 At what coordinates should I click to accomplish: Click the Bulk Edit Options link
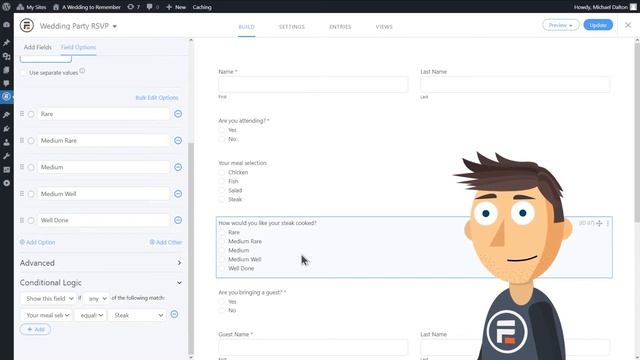[x=157, y=98]
